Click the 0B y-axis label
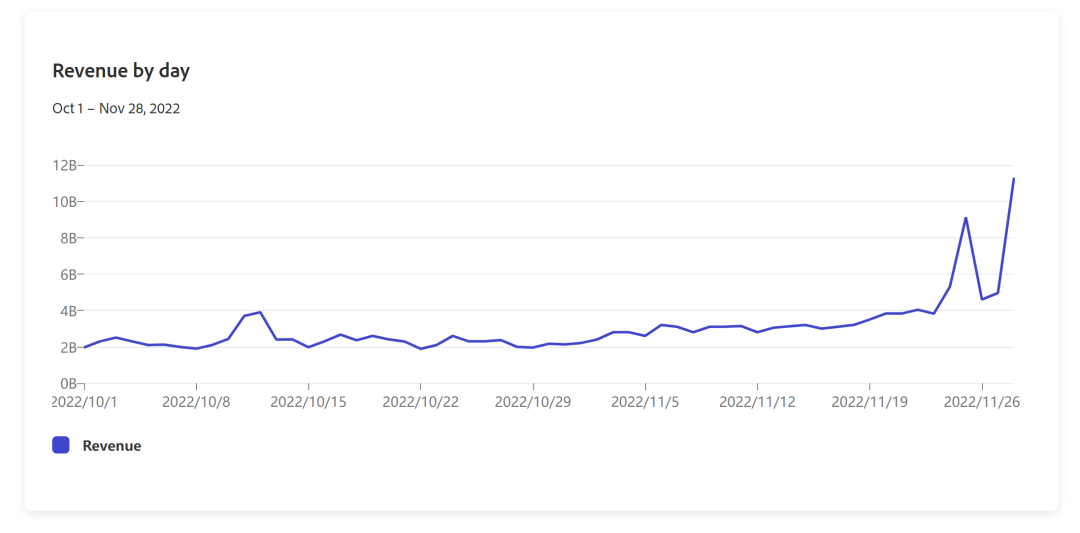The height and width of the screenshot is (533, 1080). [68, 384]
